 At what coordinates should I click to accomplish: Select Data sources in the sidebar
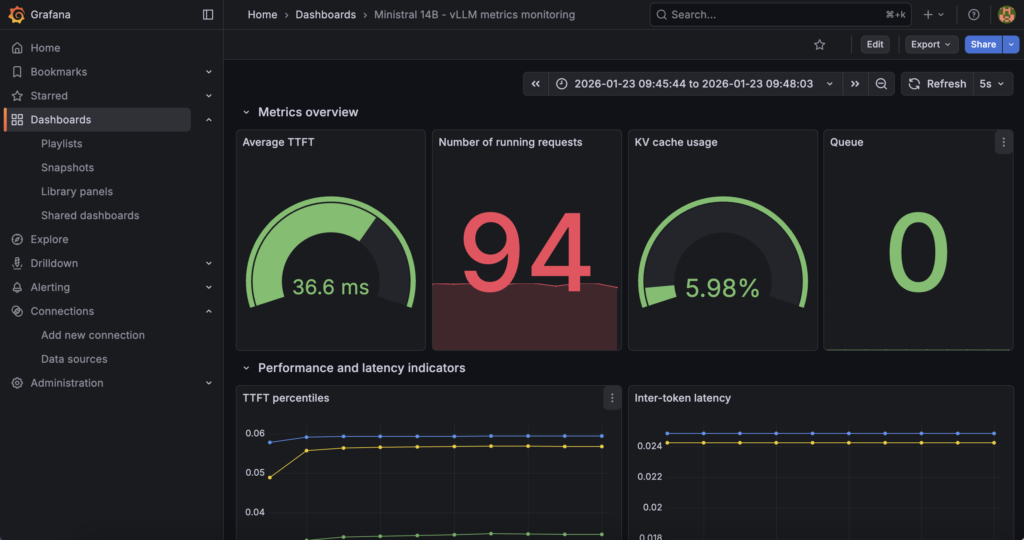74,359
